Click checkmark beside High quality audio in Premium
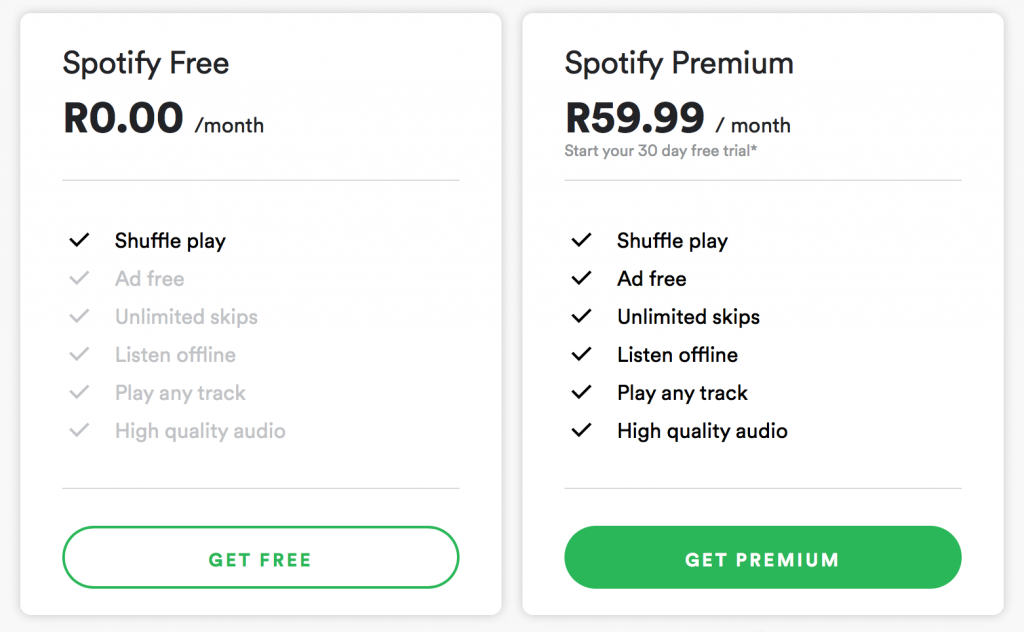Screen dimensions: 1024x632 tap(581, 431)
